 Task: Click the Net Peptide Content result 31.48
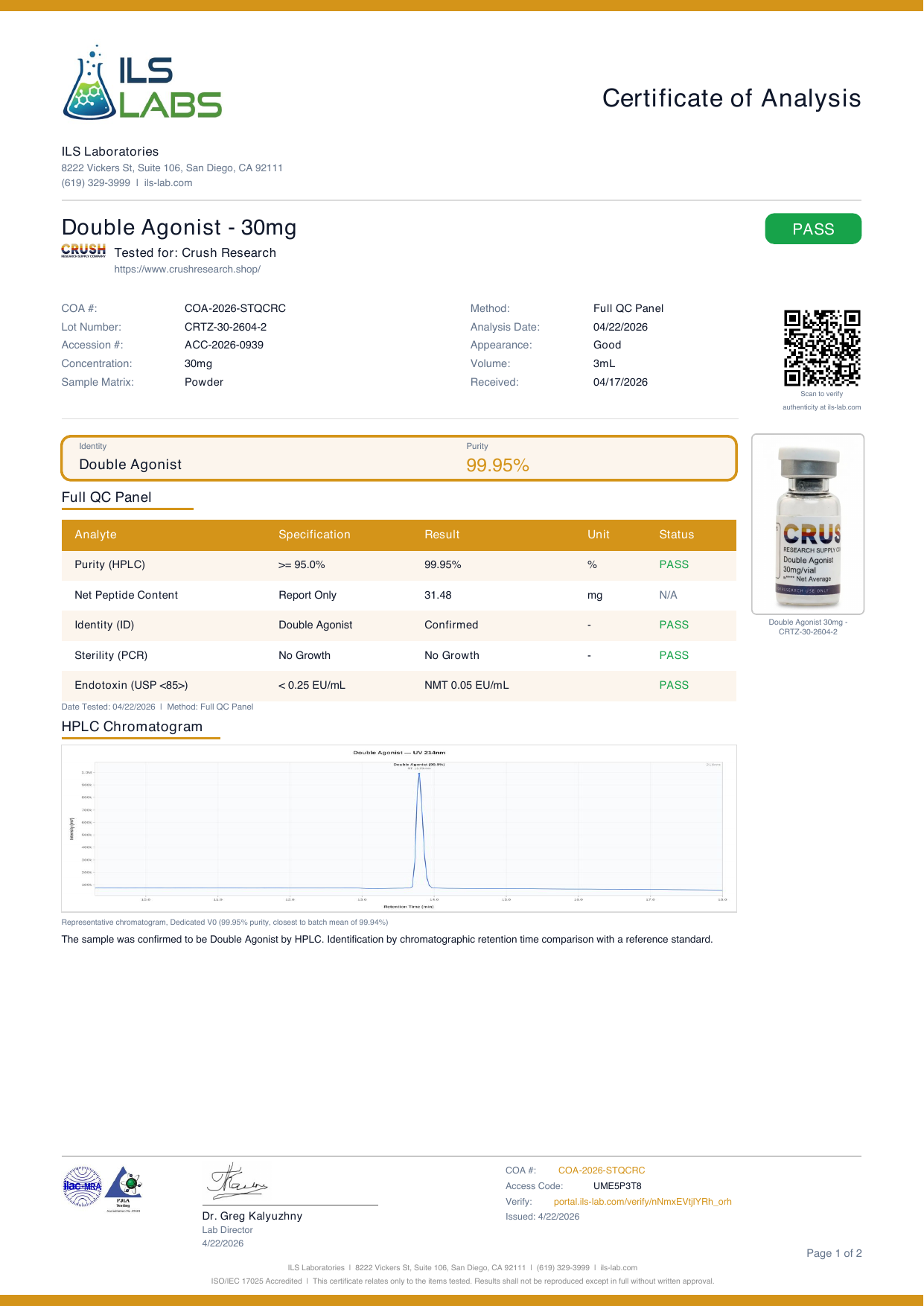(438, 595)
